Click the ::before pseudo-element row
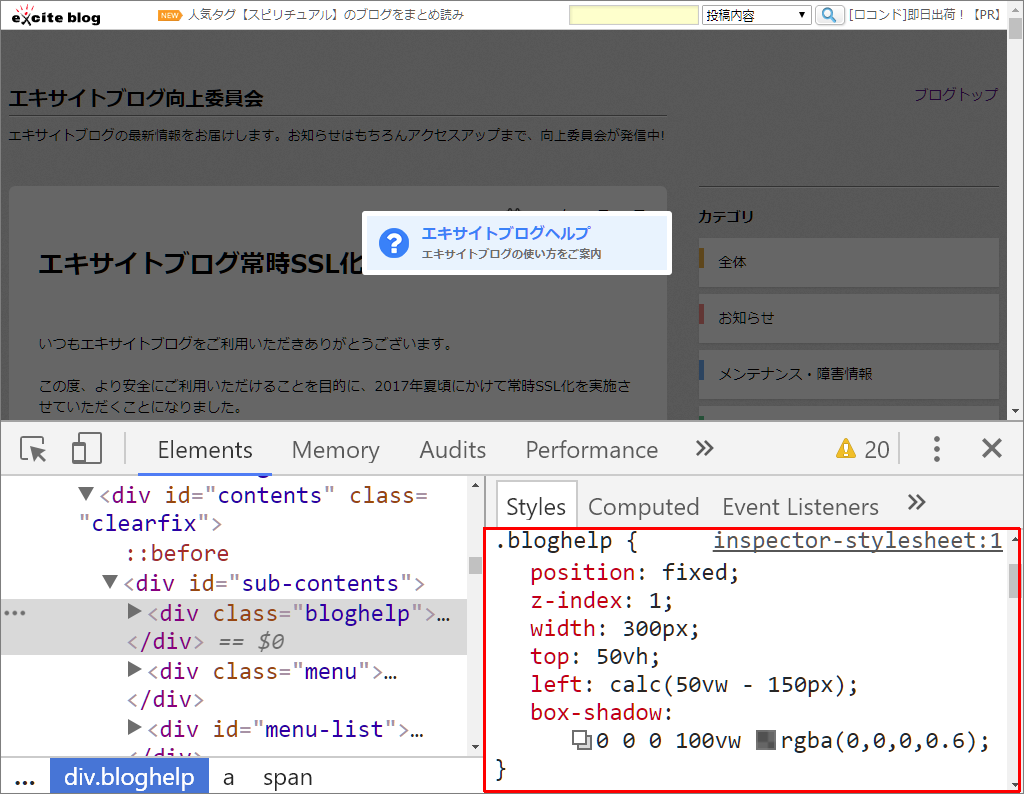The width and height of the screenshot is (1024, 794). pyautogui.click(x=178, y=553)
